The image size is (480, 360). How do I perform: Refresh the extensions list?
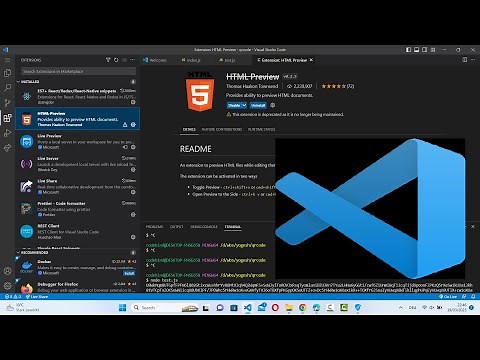tap(116, 60)
